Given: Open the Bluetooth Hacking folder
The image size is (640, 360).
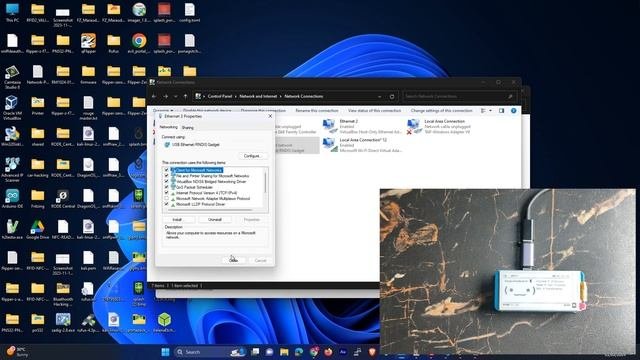Looking at the screenshot, I should (63, 294).
